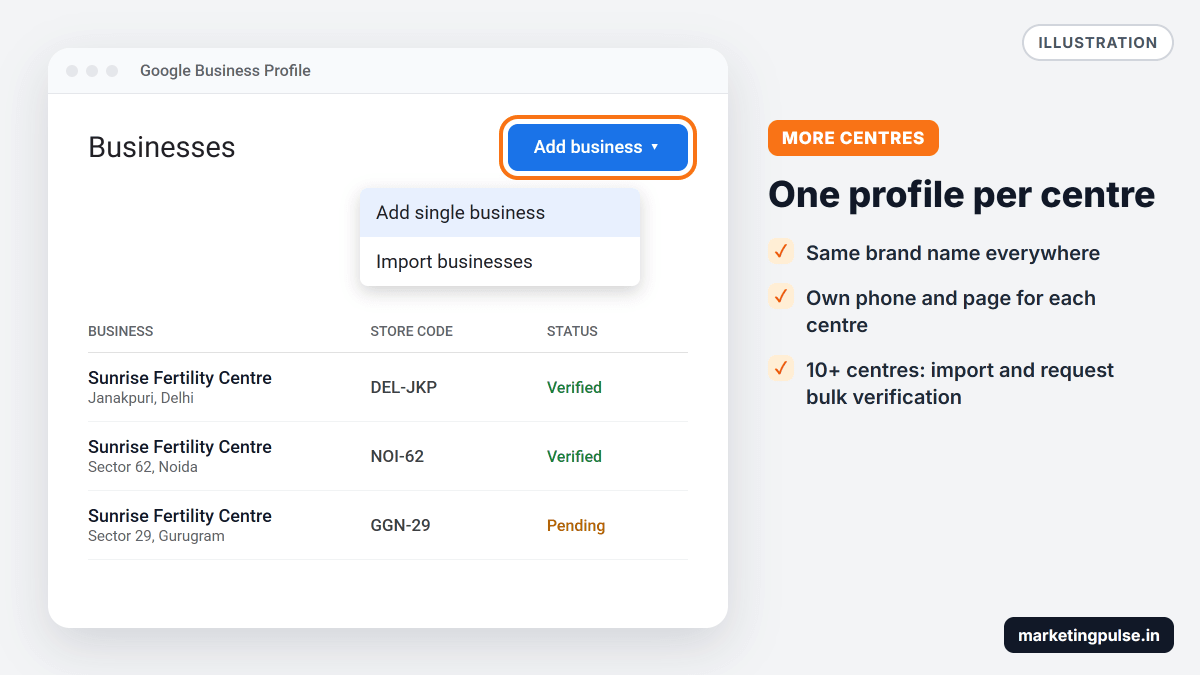
Task: Click Verified status for Noida centre
Action: pyautogui.click(x=574, y=456)
